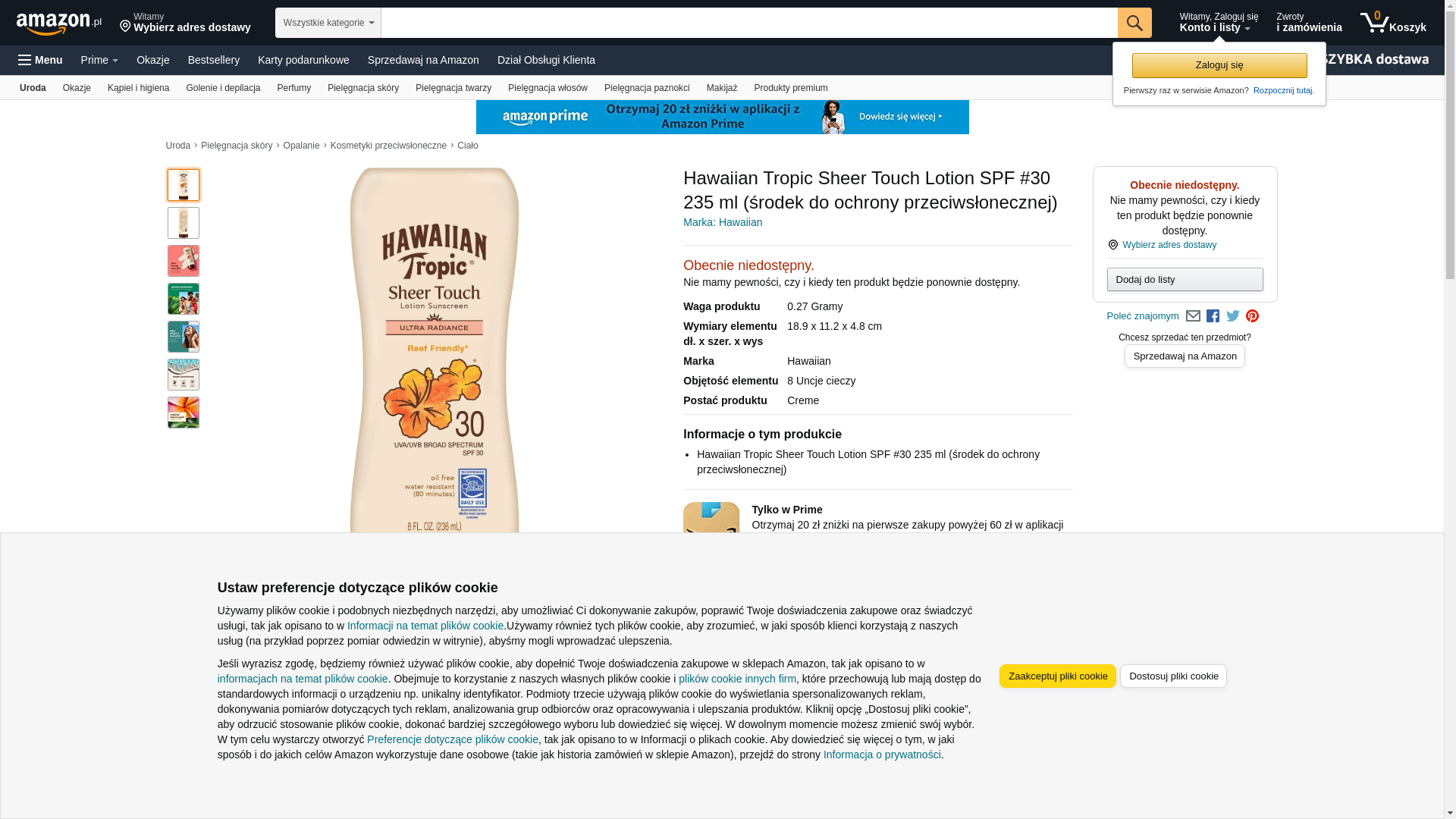Open the shopping cart Koszyk icon
Image resolution: width=1456 pixels, height=819 pixels.
[x=1393, y=23]
